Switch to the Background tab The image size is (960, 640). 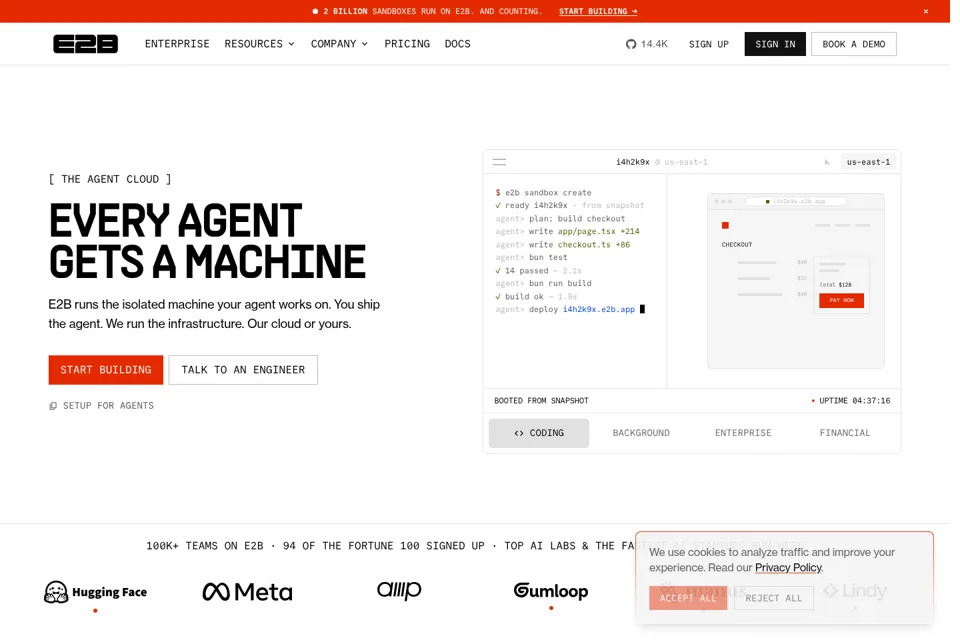(641, 433)
